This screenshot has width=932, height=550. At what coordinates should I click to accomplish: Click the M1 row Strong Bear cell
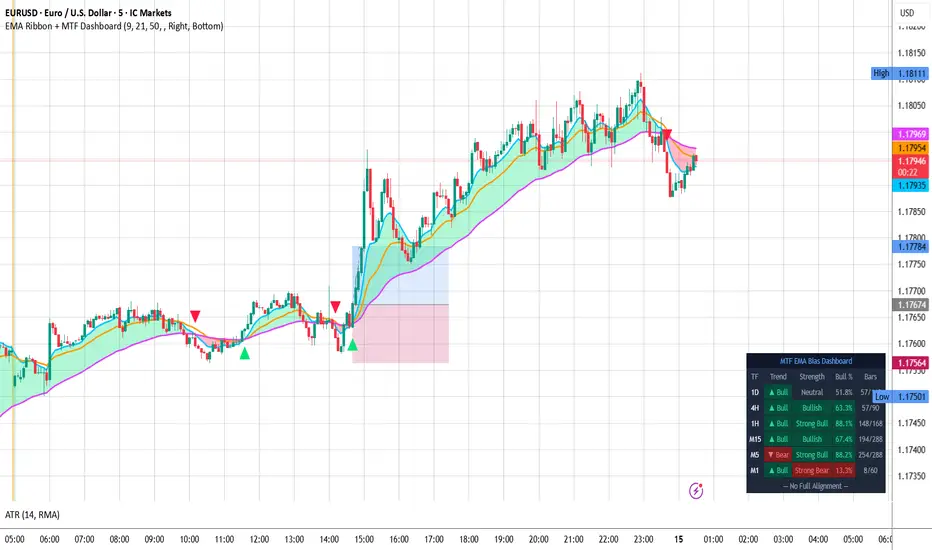pos(811,470)
